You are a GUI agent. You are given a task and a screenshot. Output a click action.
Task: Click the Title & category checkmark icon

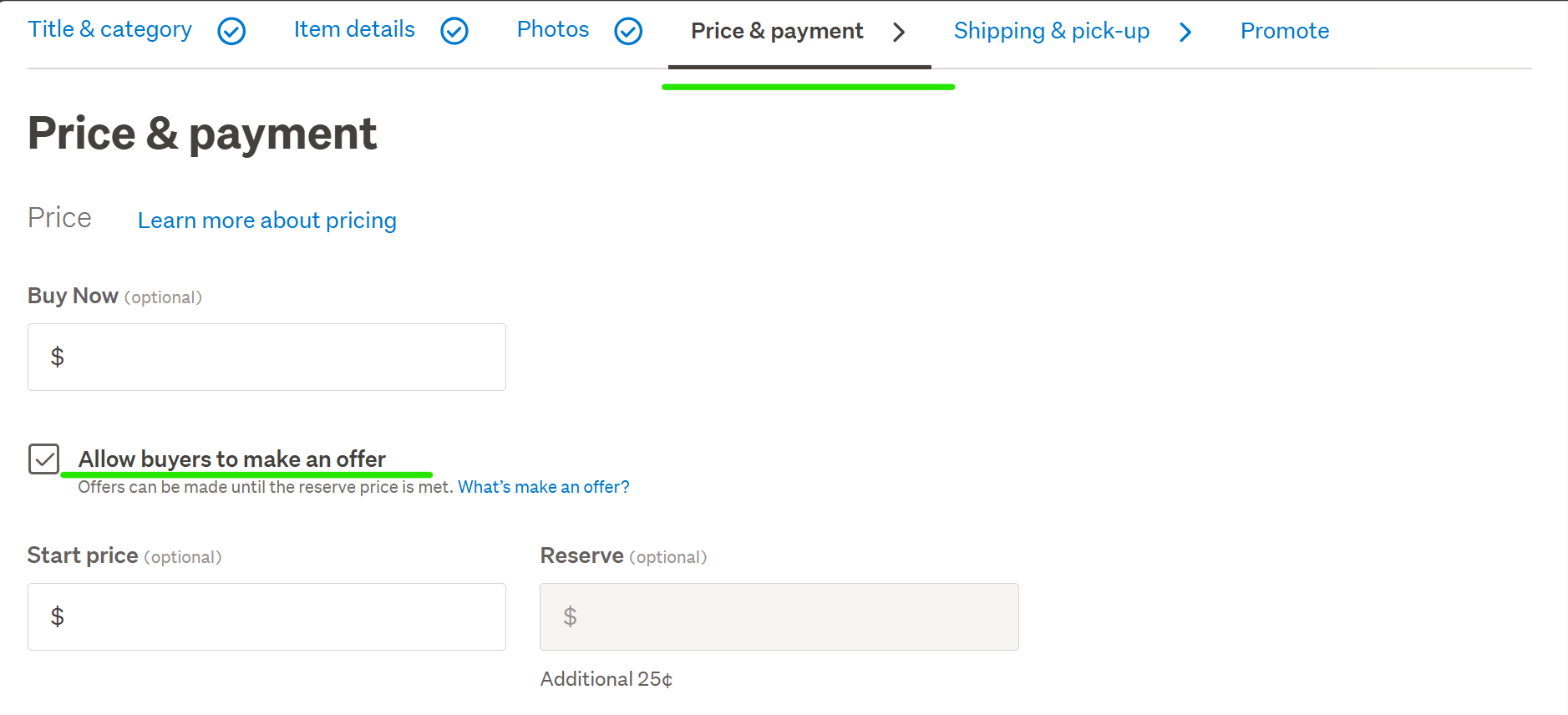(x=231, y=32)
